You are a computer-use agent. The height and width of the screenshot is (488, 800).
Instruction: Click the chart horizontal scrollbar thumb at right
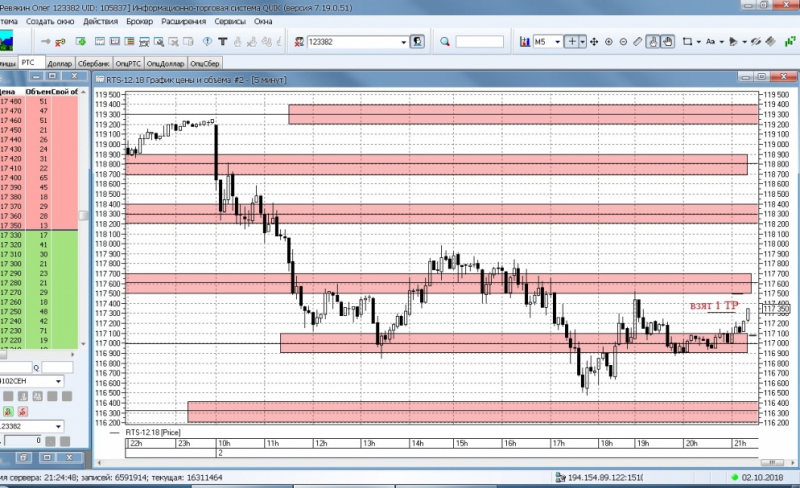(772, 462)
